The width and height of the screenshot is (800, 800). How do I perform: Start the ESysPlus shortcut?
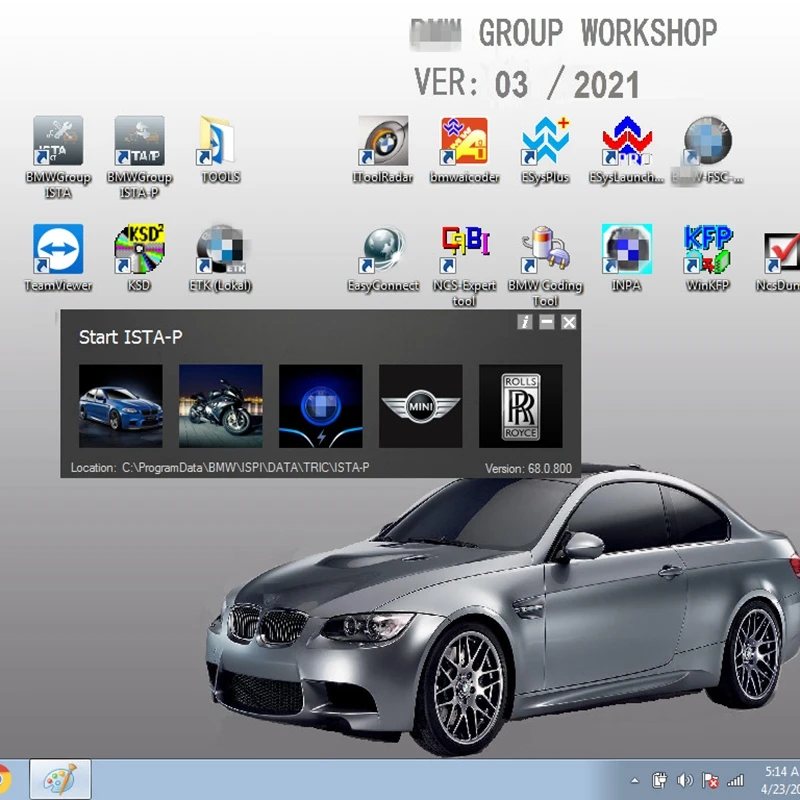[546, 142]
